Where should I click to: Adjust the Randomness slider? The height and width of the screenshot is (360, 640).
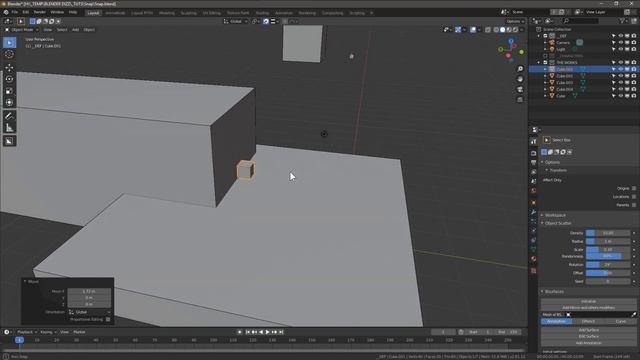click(608, 256)
